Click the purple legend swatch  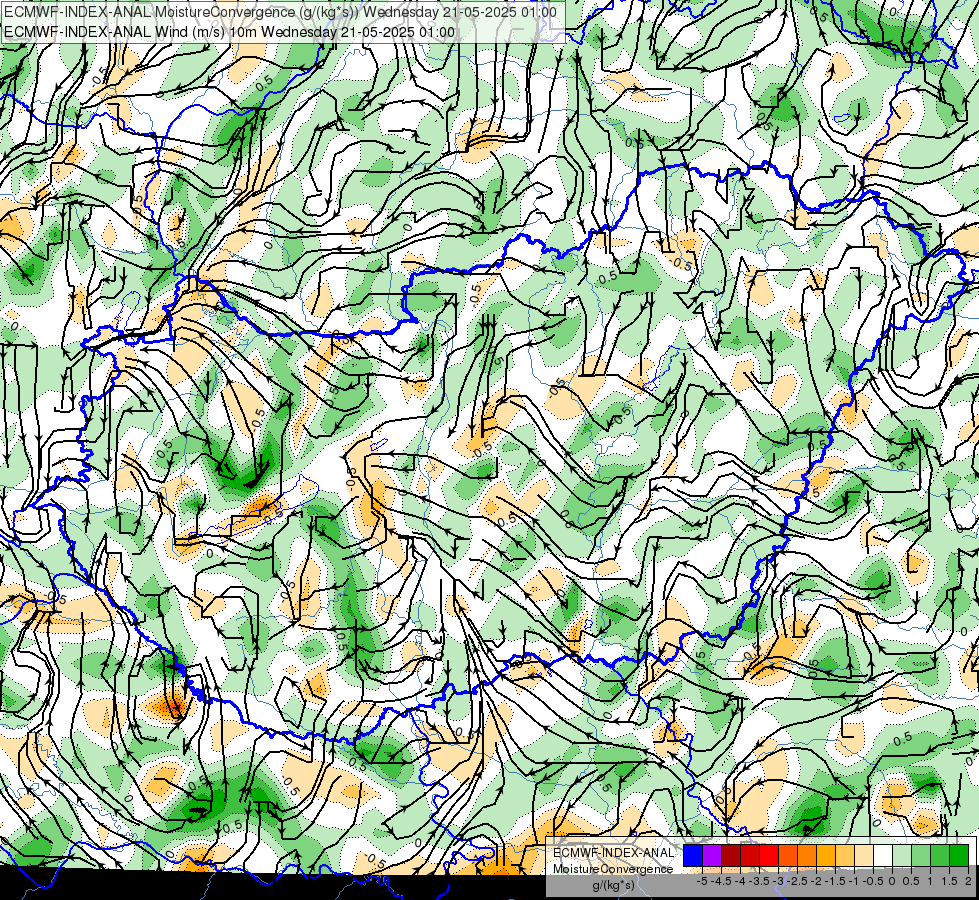pyautogui.click(x=712, y=856)
